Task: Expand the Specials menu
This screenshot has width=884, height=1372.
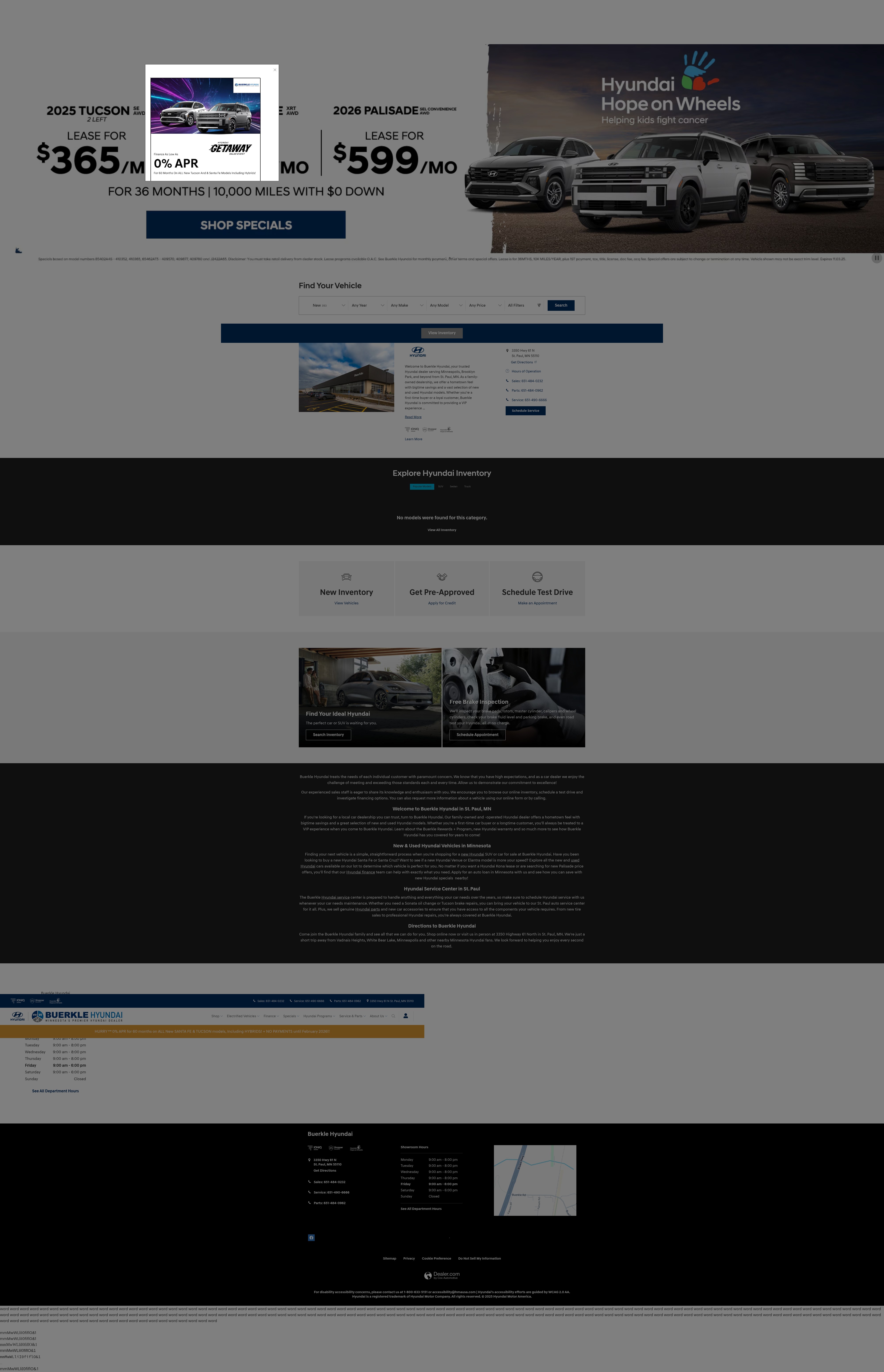Action: (x=291, y=1016)
